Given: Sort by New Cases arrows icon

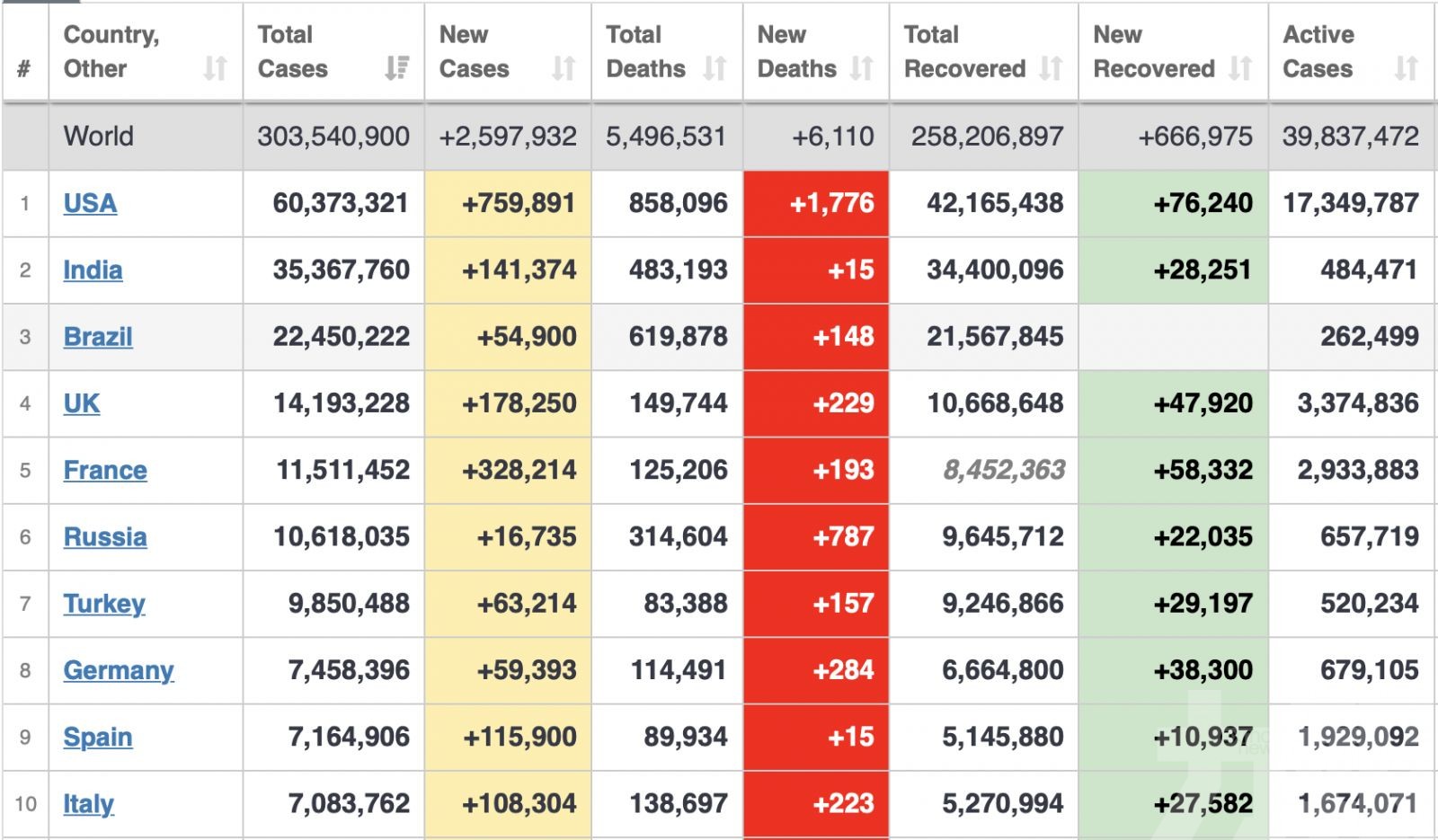Looking at the screenshot, I should coord(564,68).
